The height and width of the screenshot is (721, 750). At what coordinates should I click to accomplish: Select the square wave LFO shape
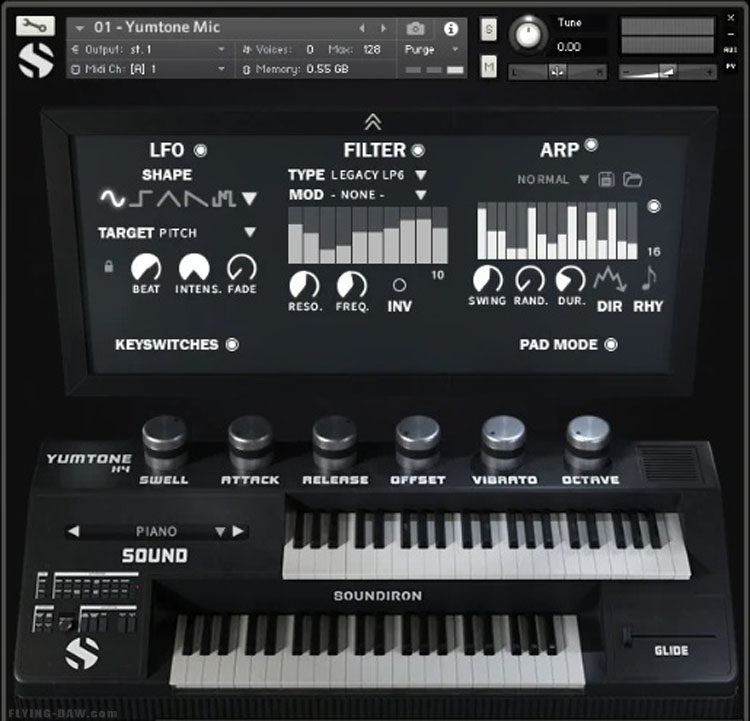click(141, 198)
